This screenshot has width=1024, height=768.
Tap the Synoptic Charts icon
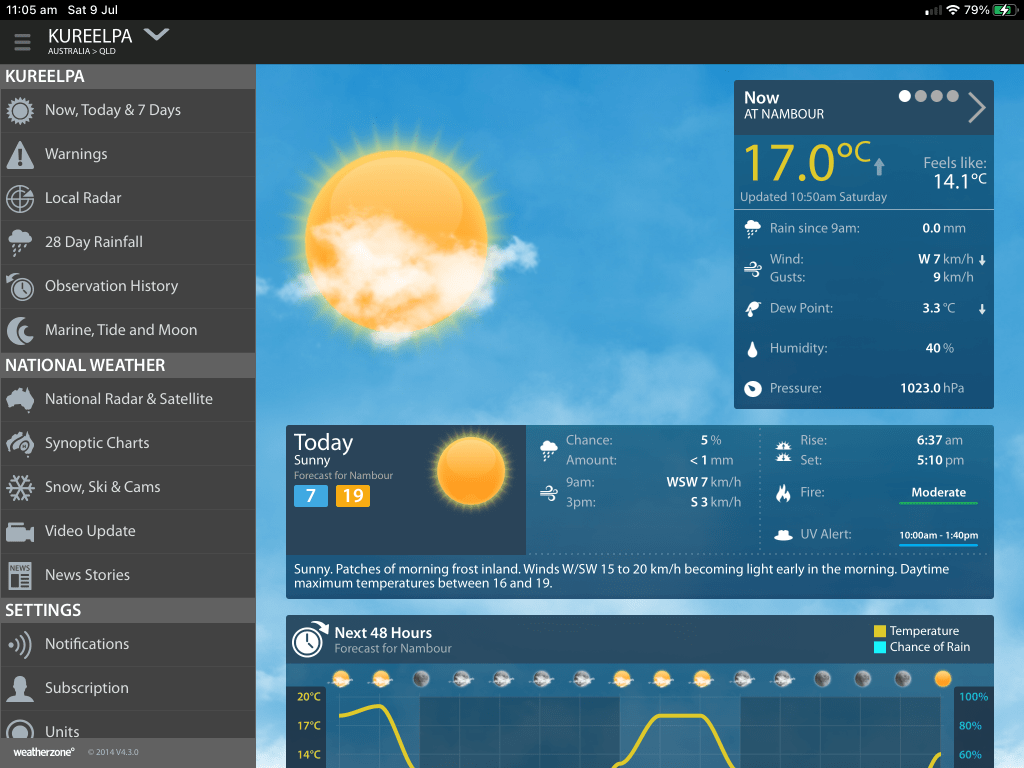[20, 443]
